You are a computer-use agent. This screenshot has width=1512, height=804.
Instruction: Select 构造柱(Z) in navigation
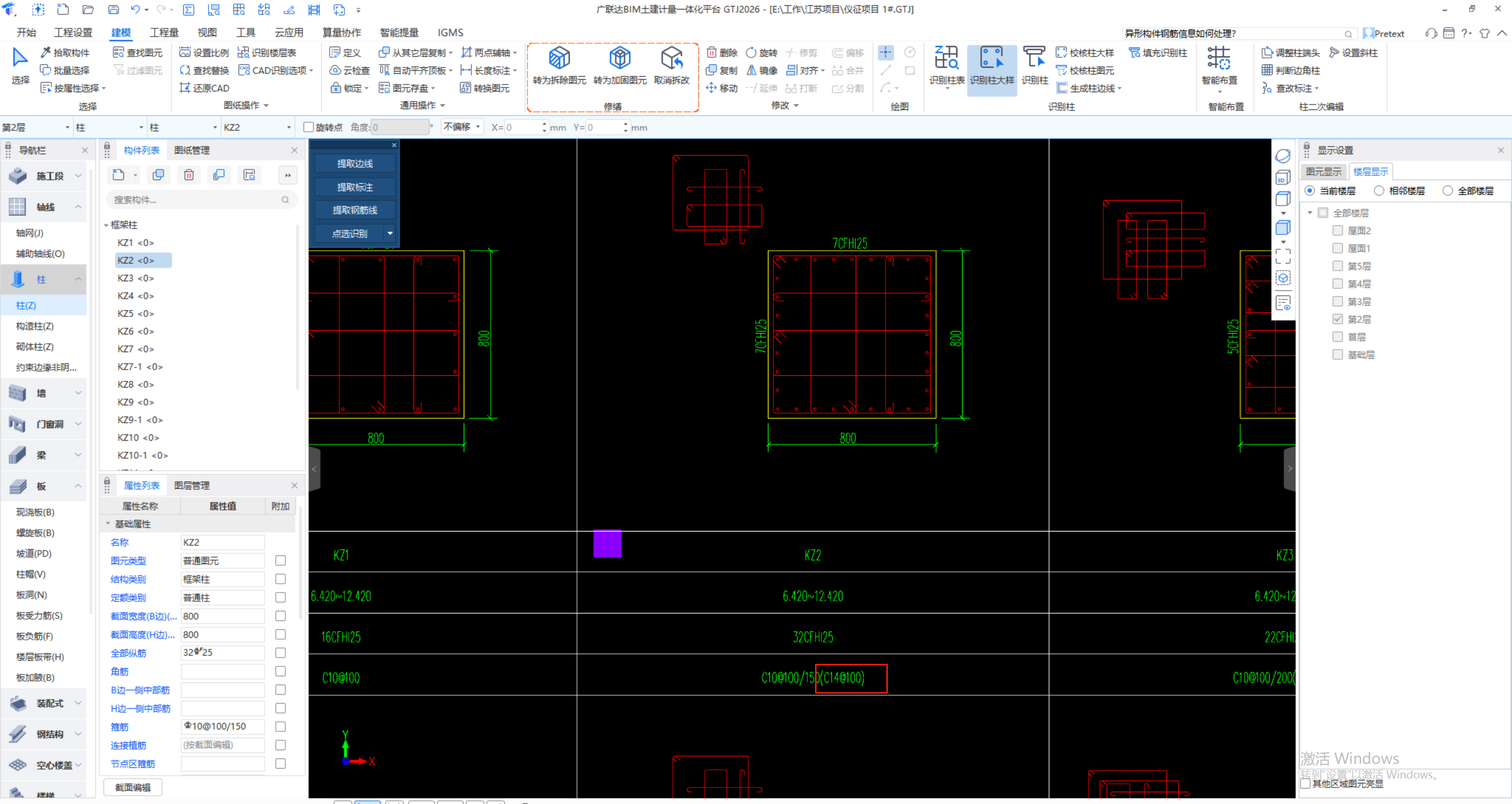click(x=35, y=326)
